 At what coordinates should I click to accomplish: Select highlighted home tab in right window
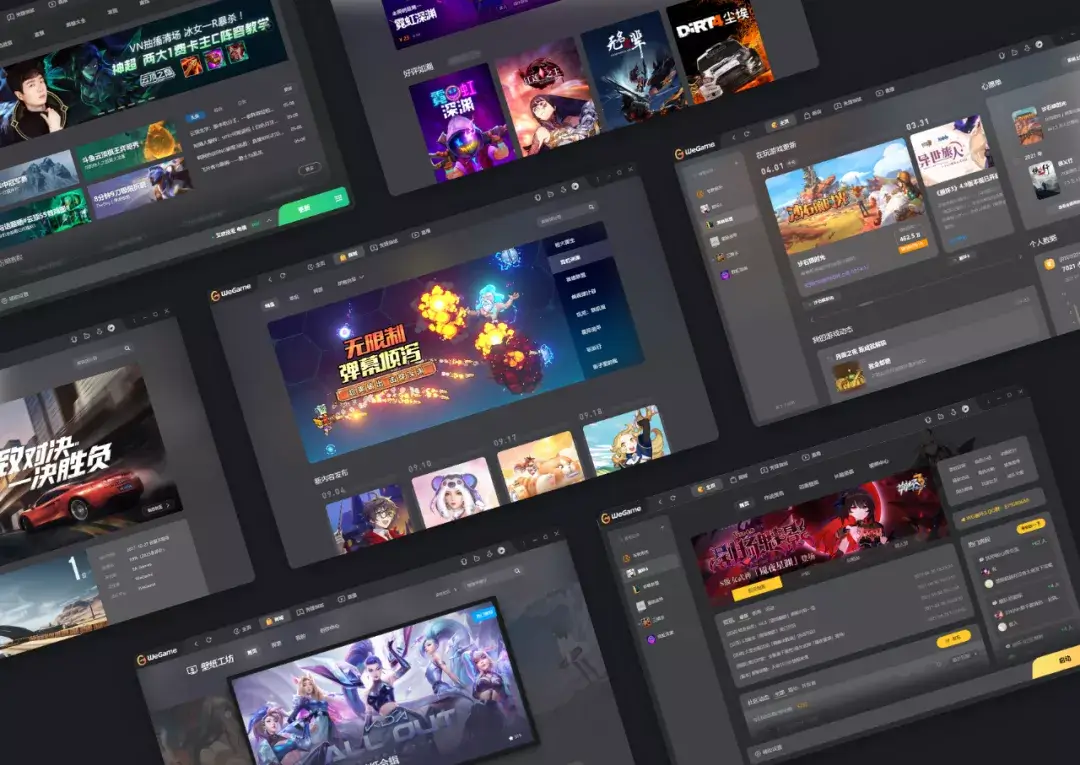(781, 123)
